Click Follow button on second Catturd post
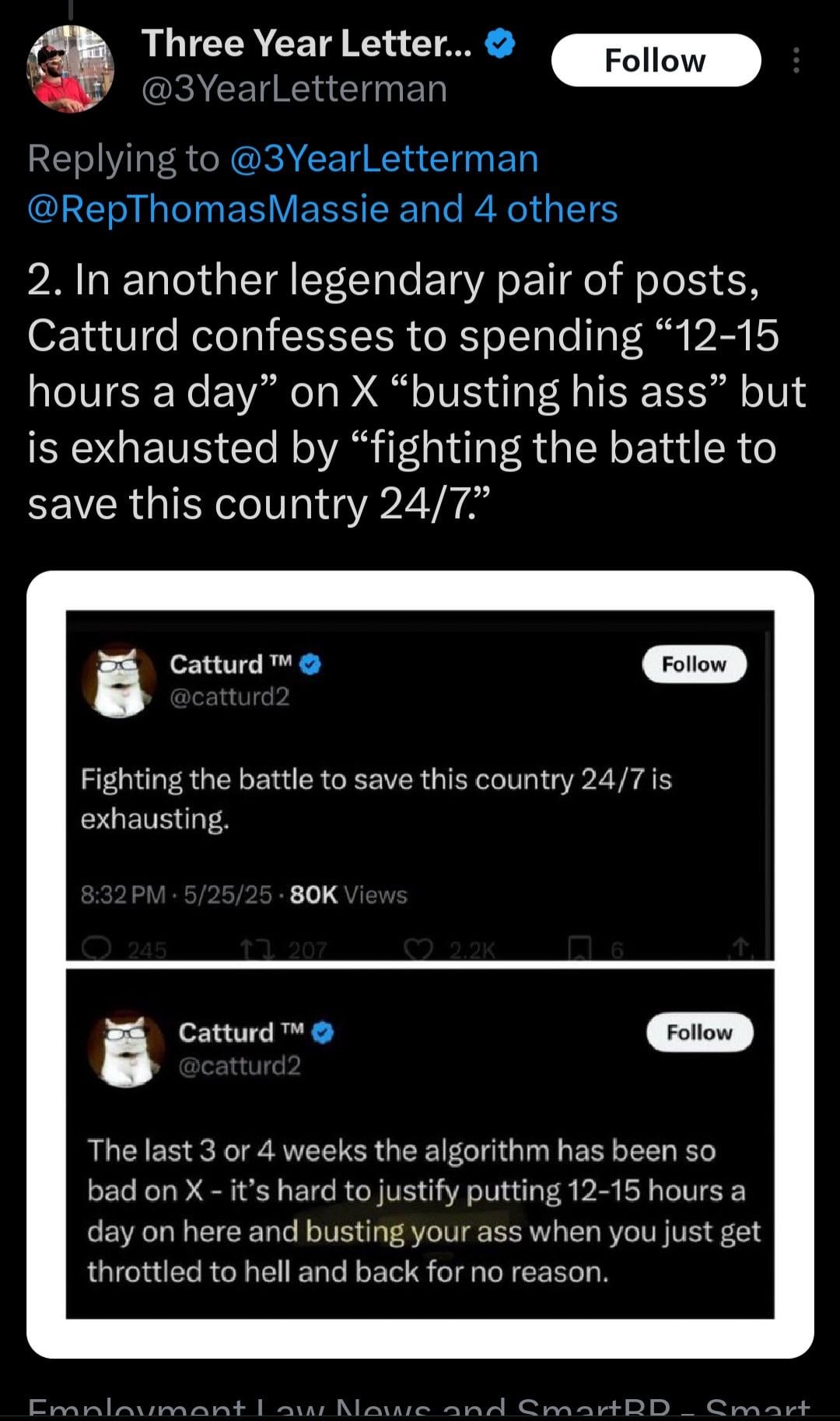Screen dimensions: 840x1421 699,1033
